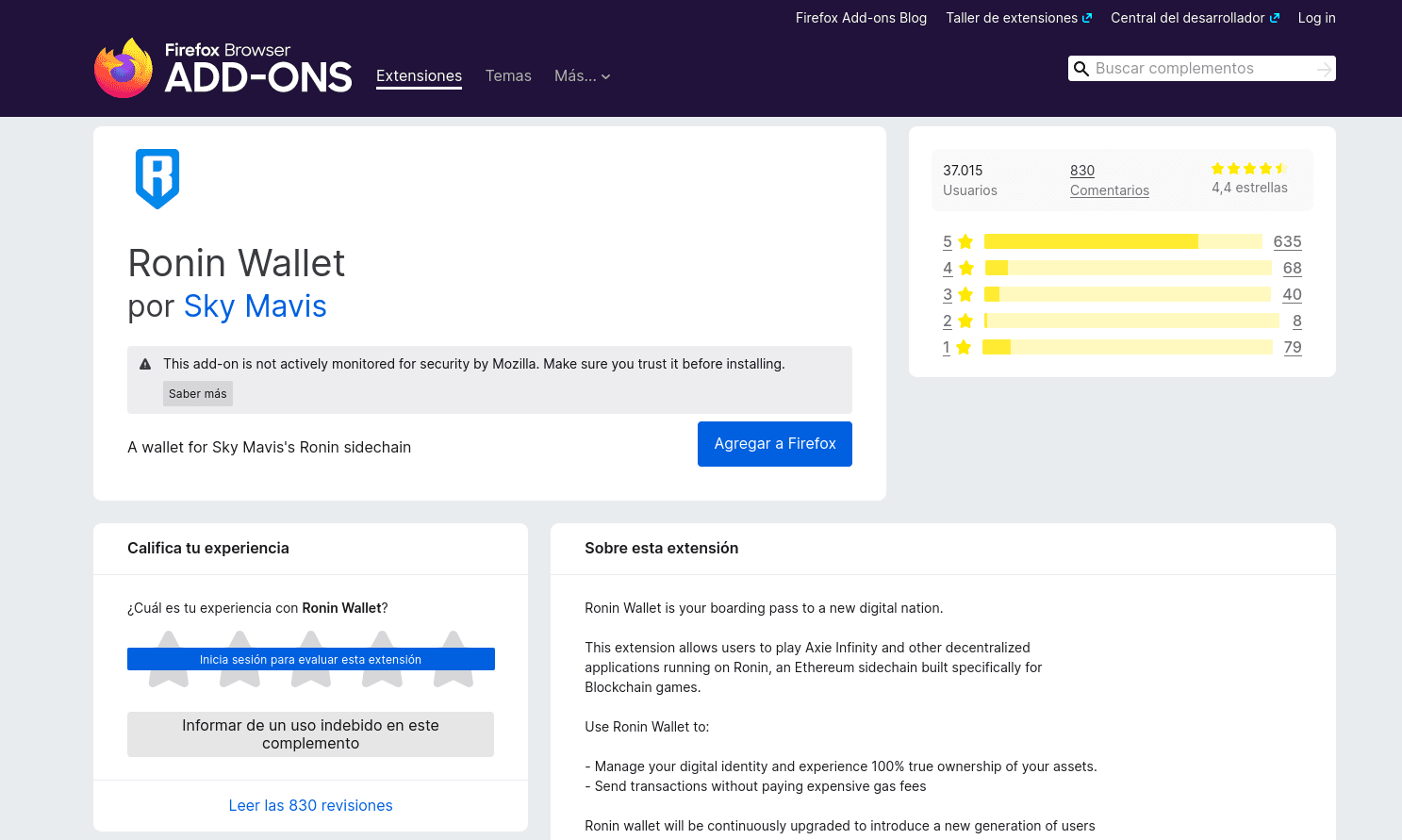The height and width of the screenshot is (840, 1402).
Task: Click the star icon in 4-star row
Action: (965, 268)
